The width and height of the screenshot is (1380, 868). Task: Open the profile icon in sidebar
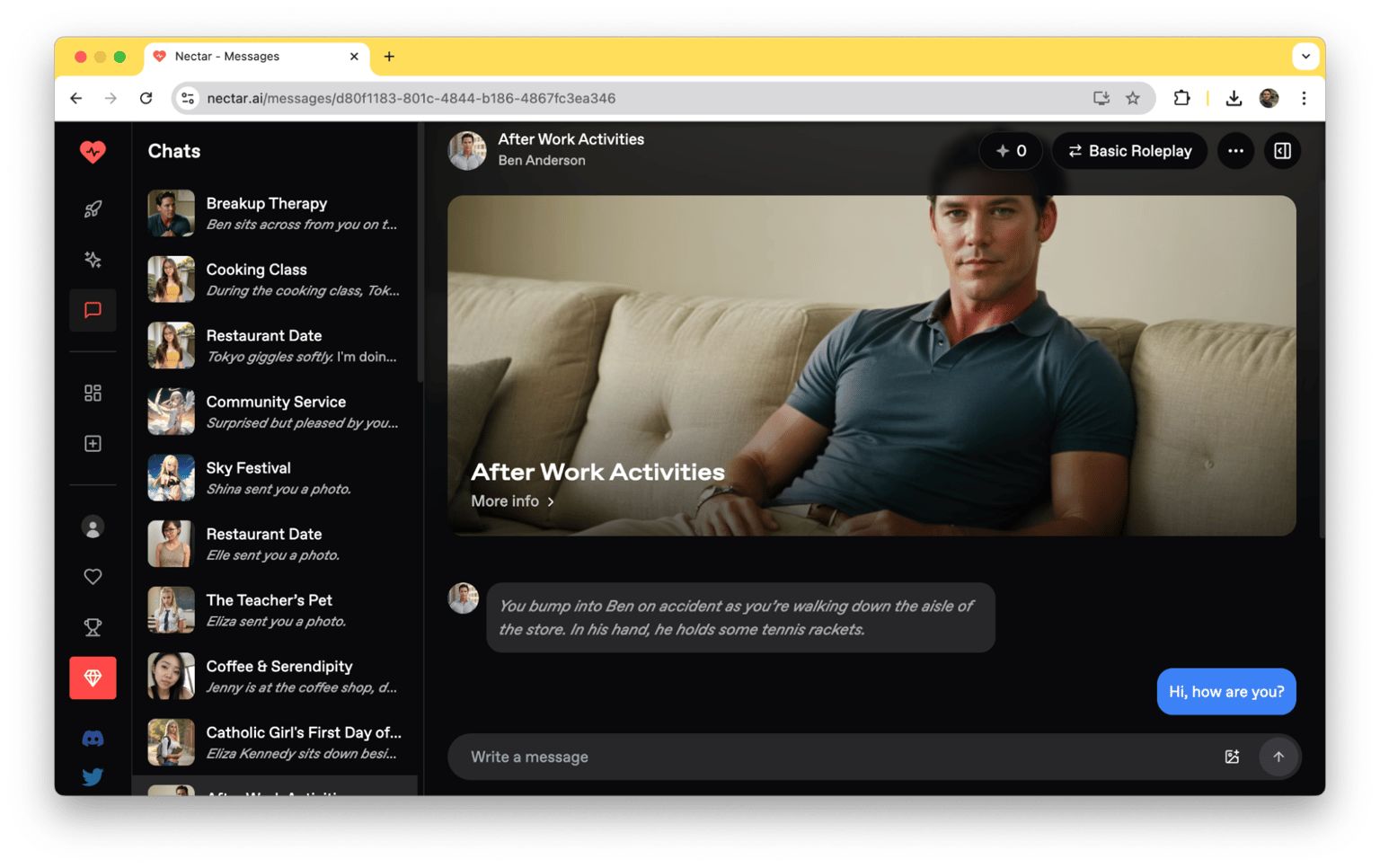click(93, 527)
